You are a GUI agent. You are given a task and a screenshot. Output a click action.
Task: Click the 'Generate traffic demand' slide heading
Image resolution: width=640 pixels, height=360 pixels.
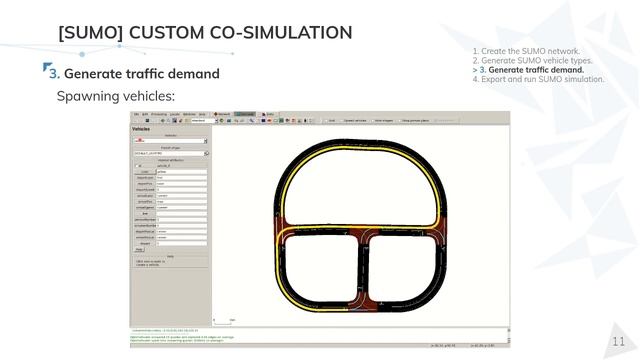142,74
